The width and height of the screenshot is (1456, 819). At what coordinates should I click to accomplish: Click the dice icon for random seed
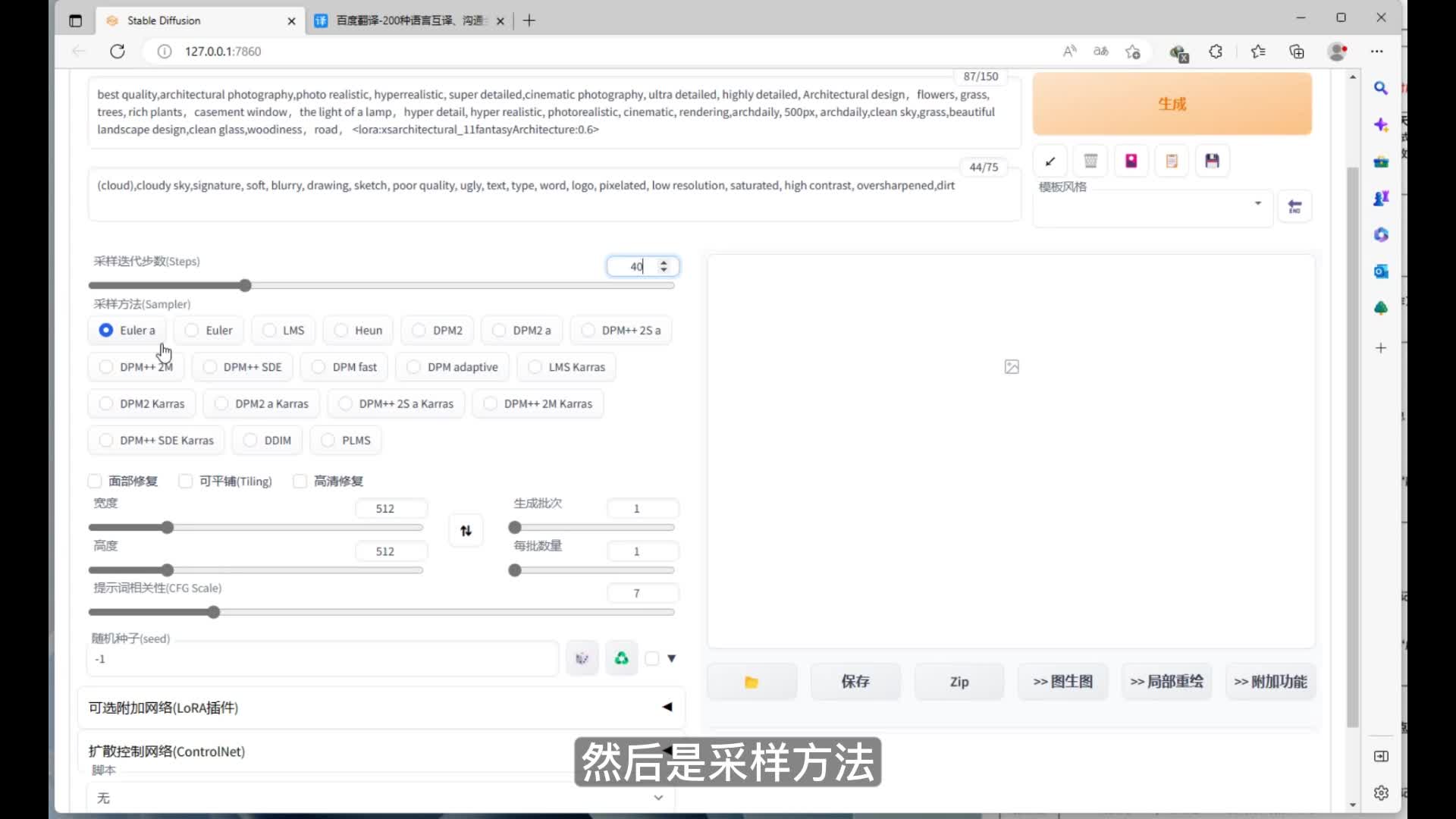point(582,658)
